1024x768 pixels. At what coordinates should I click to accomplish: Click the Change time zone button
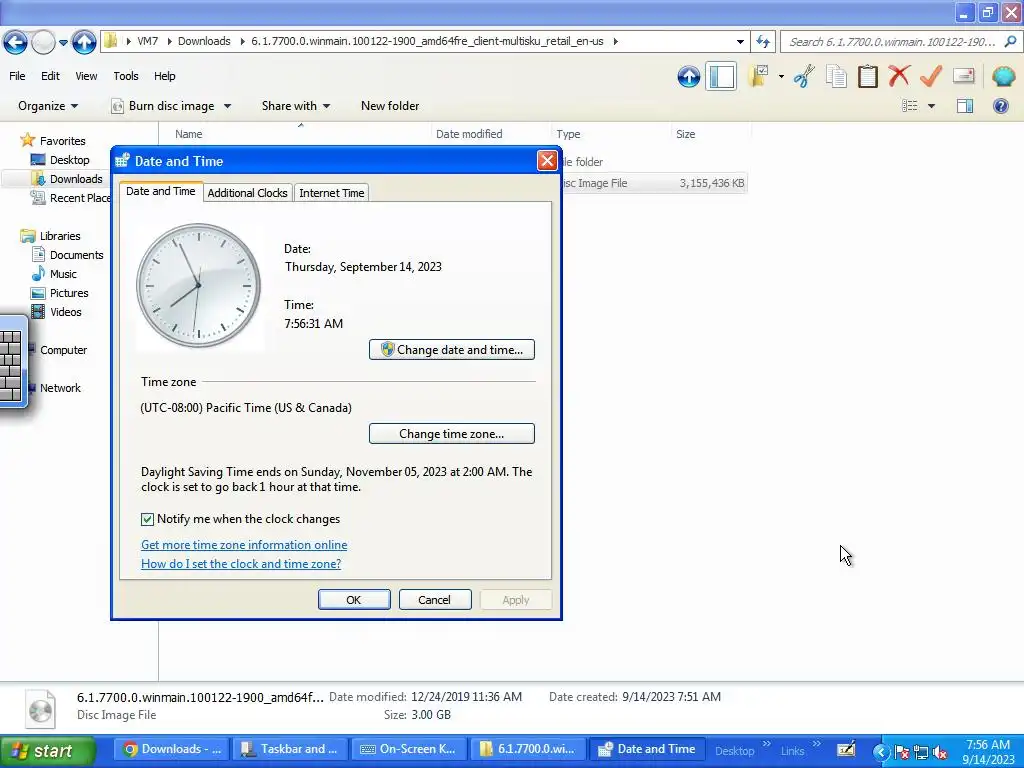coord(452,434)
